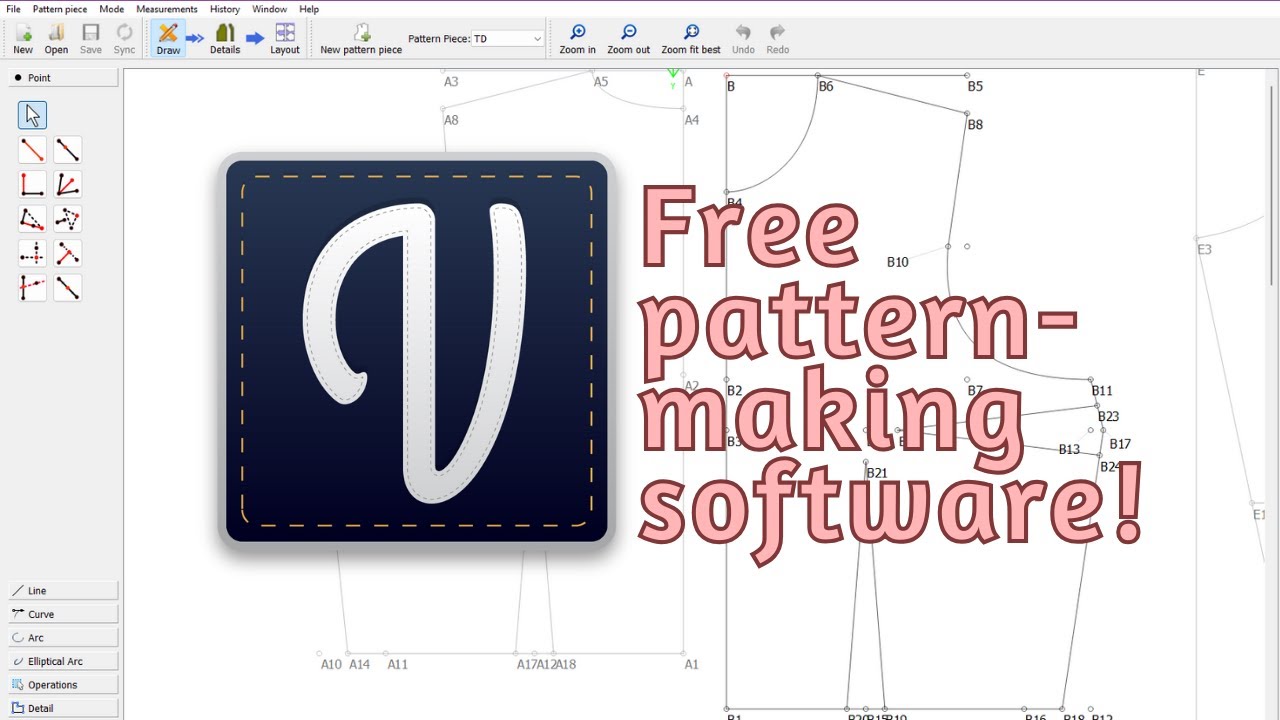Sync measurements with the Sync button
The width and height of the screenshot is (1280, 720).
(x=124, y=39)
